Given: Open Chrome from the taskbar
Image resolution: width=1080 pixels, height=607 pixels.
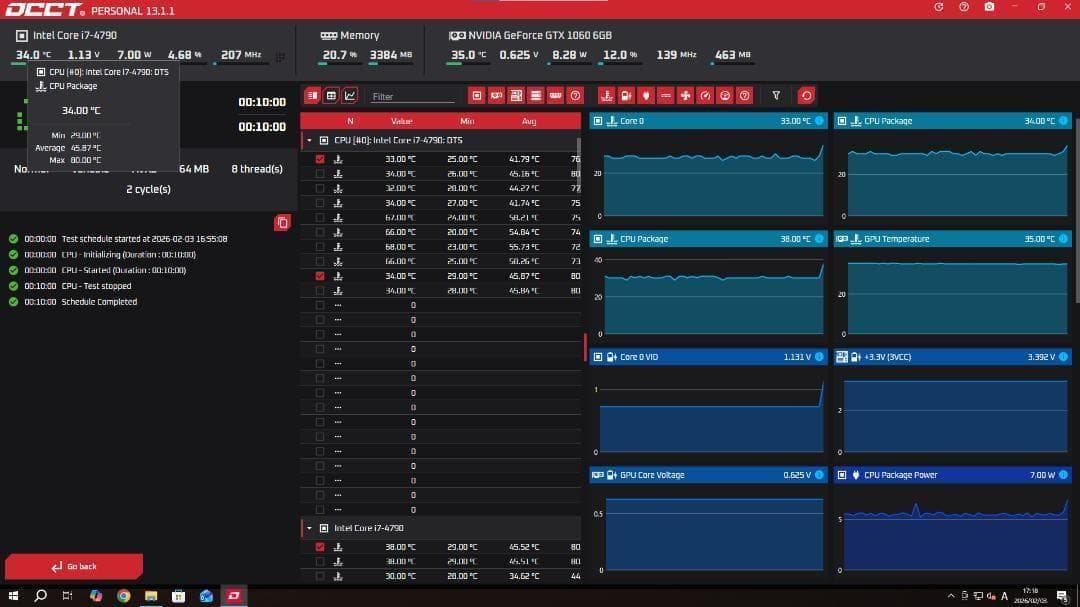Looking at the screenshot, I should [123, 596].
